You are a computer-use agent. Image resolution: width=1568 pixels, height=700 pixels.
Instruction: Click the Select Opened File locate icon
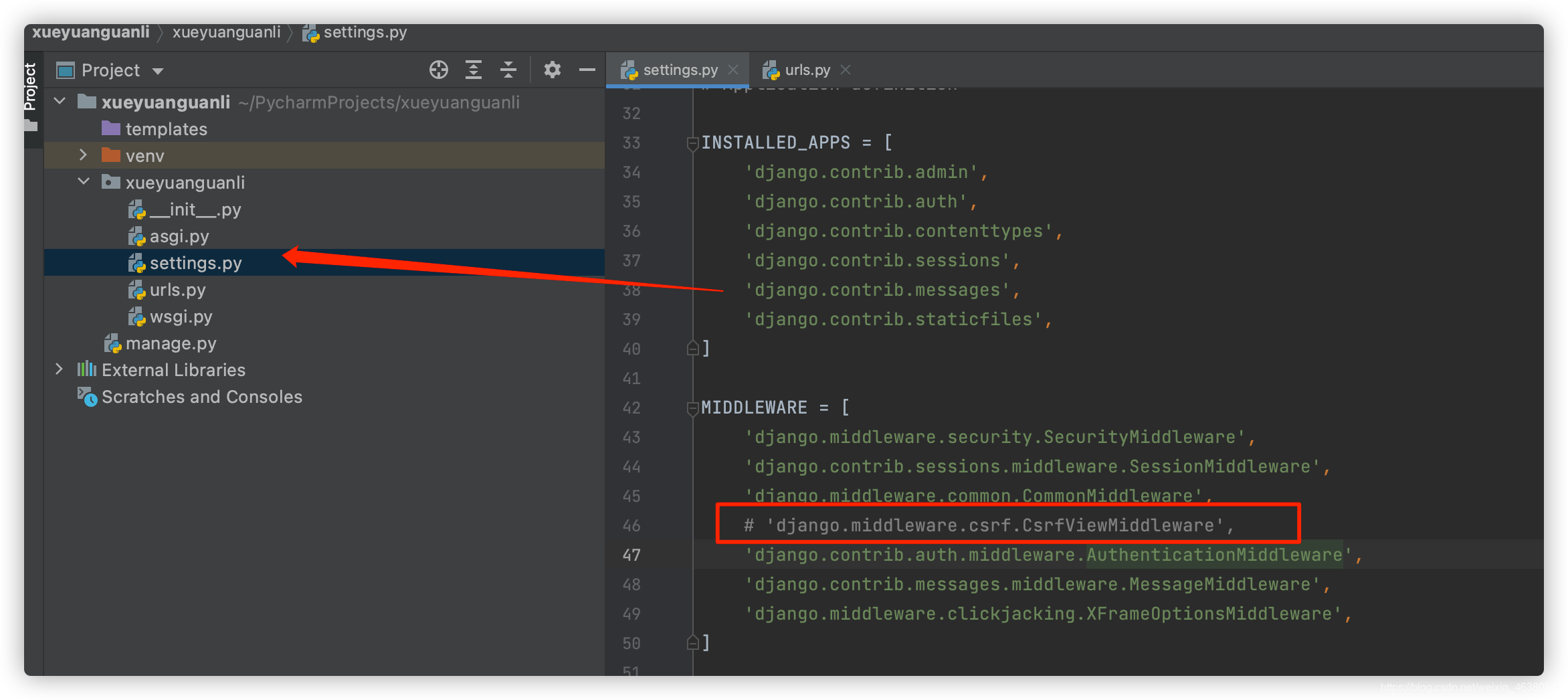point(439,70)
